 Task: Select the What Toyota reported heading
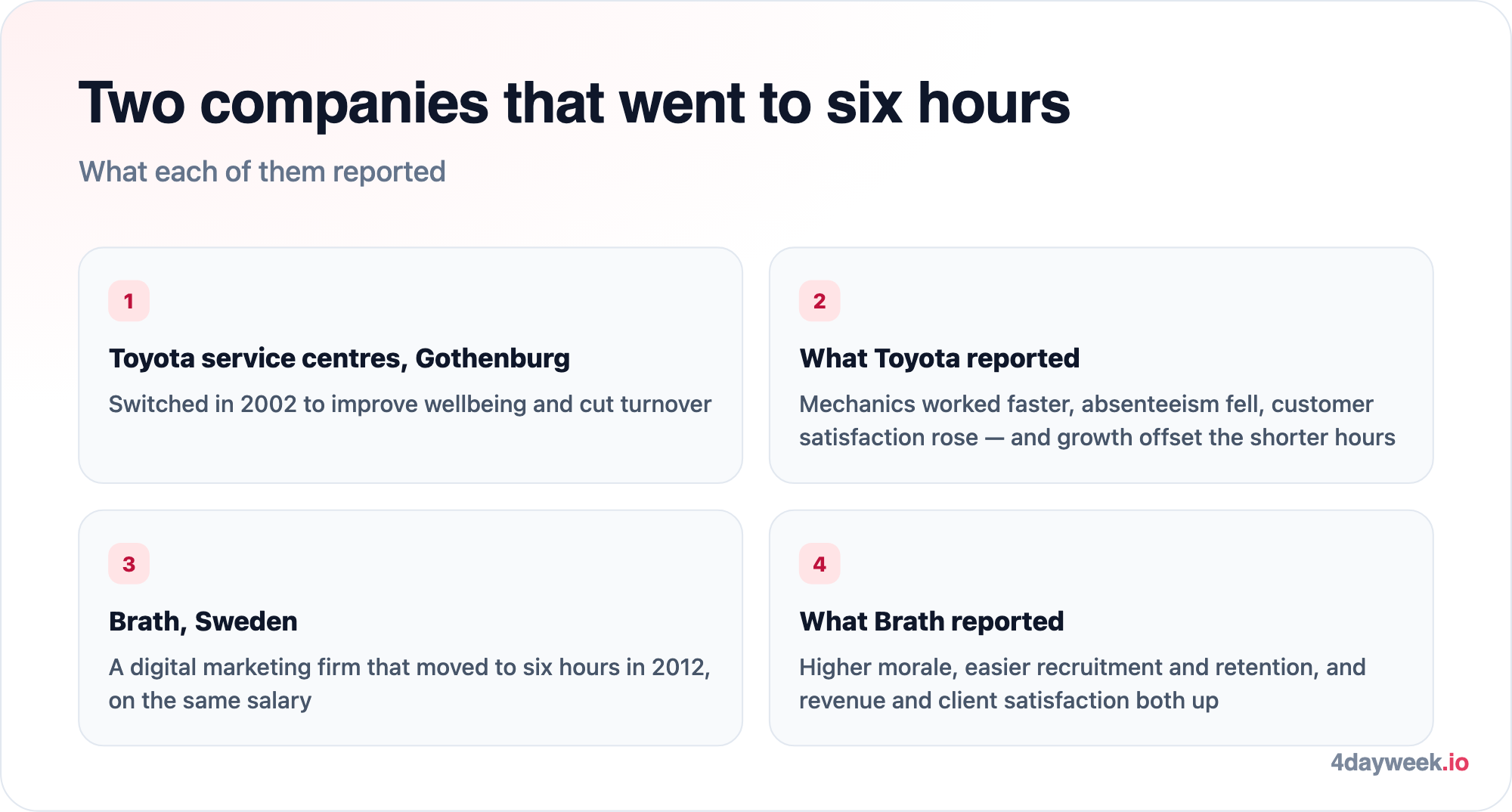point(940,358)
